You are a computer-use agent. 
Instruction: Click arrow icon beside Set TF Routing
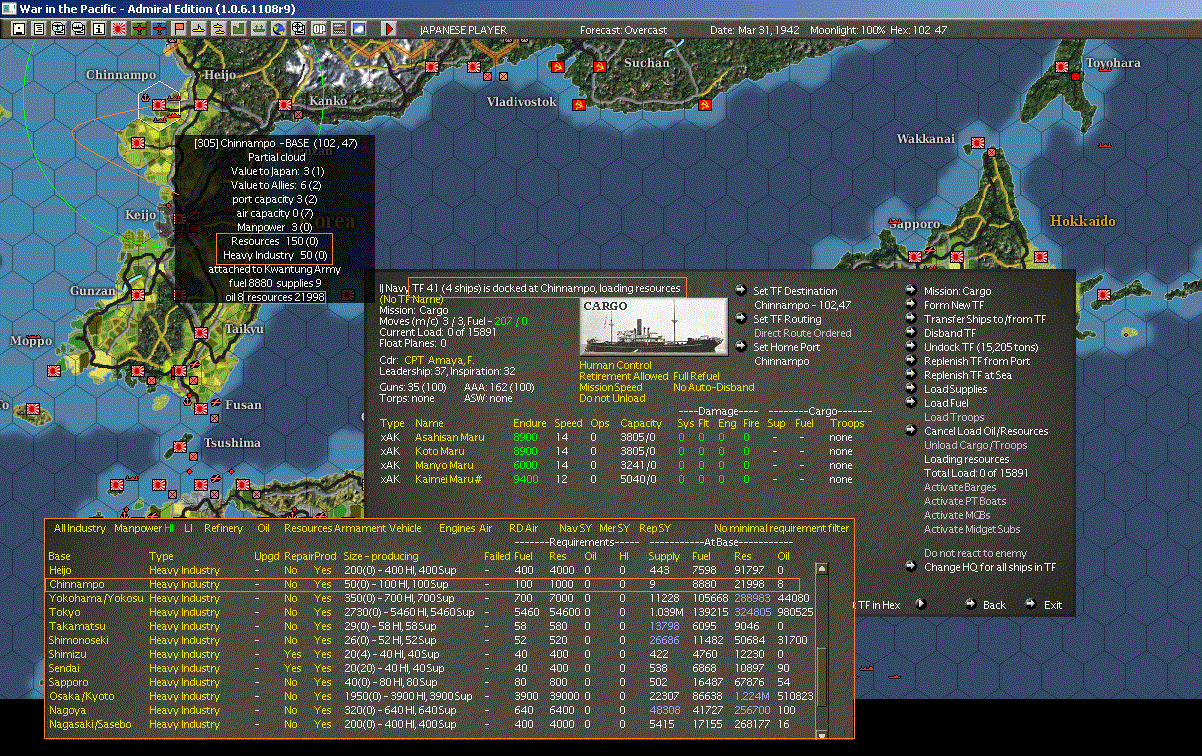tap(741, 319)
